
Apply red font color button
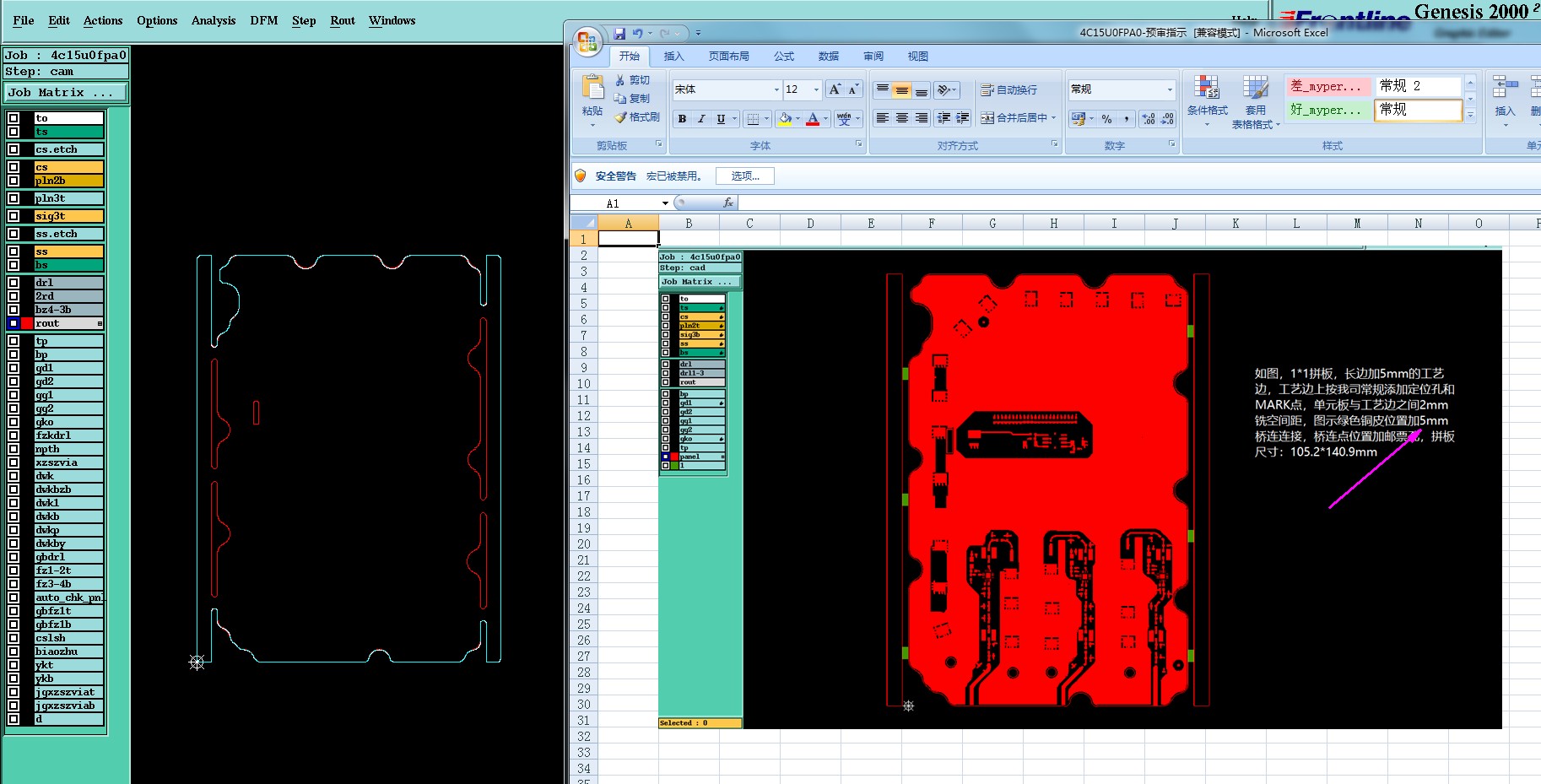[x=813, y=119]
